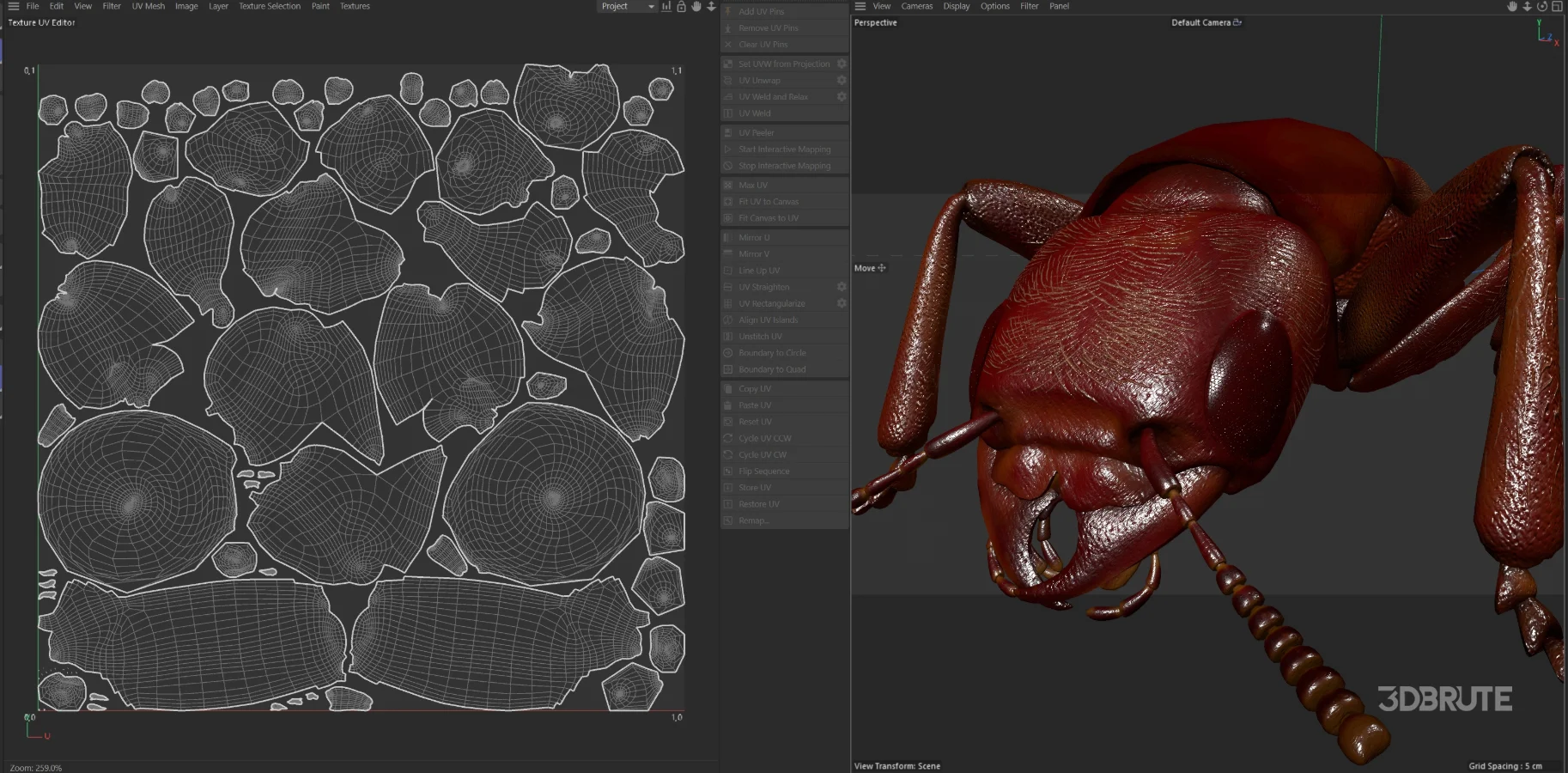Open the Edit menu
Screen dimensions: 1568x773
[x=57, y=6]
